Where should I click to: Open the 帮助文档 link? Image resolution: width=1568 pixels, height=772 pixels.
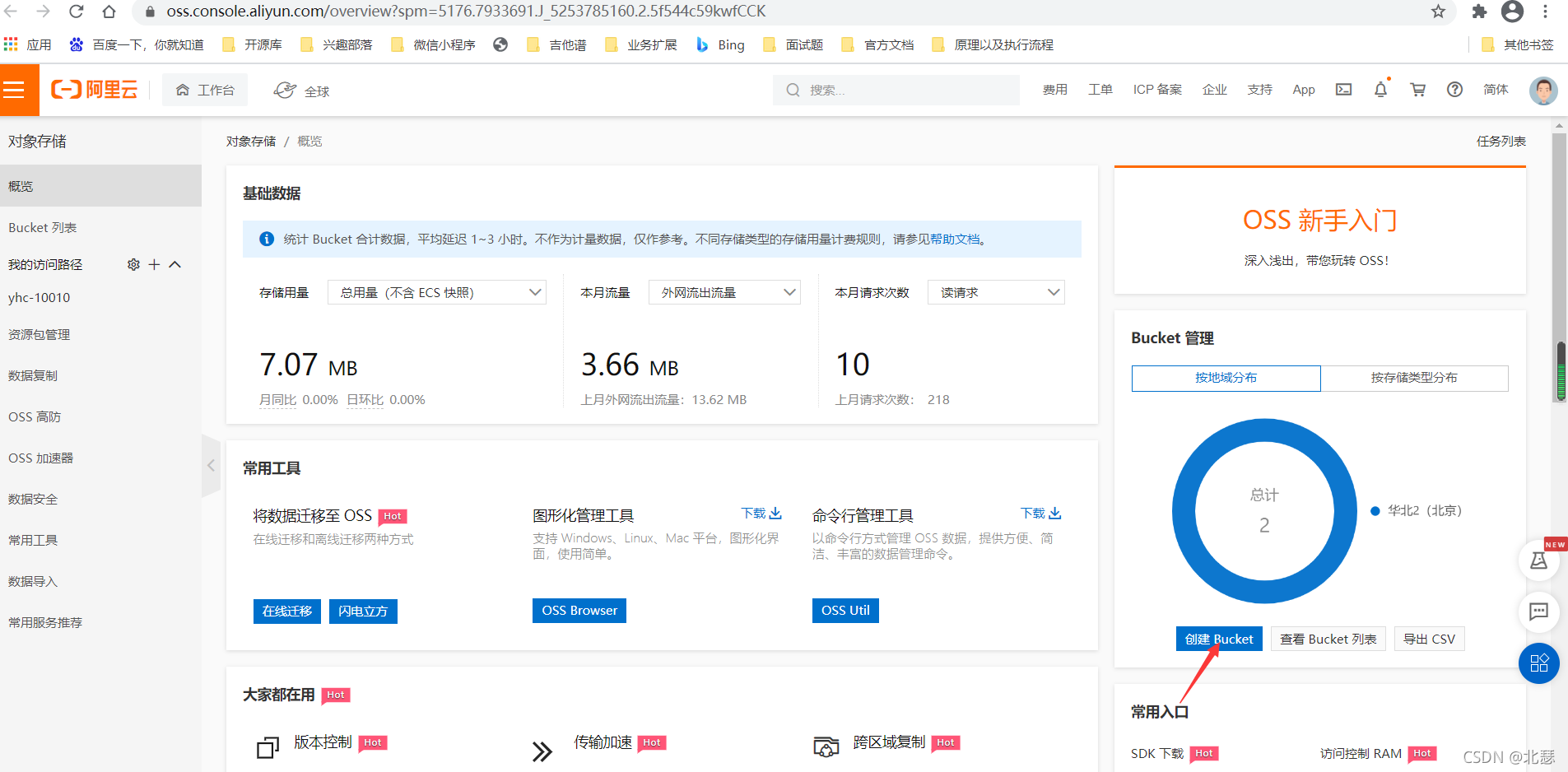click(x=955, y=240)
